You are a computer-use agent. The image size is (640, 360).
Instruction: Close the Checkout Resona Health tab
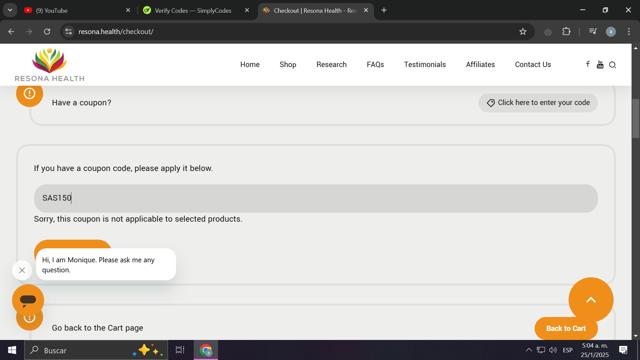[366, 10]
